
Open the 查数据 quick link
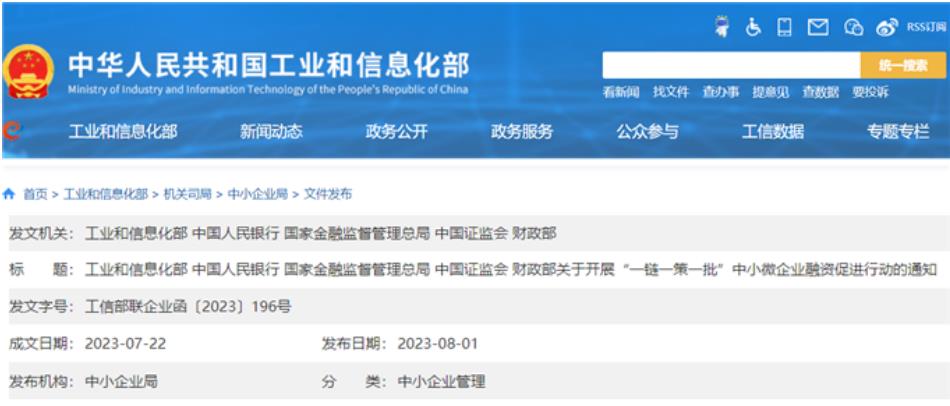coord(820,93)
